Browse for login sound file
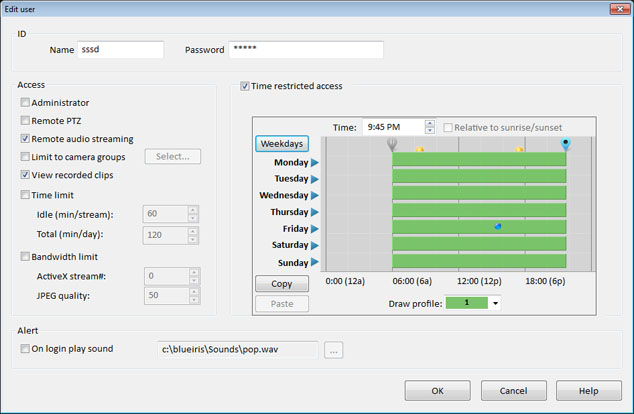Image resolution: width=634 pixels, height=414 pixels. point(334,350)
